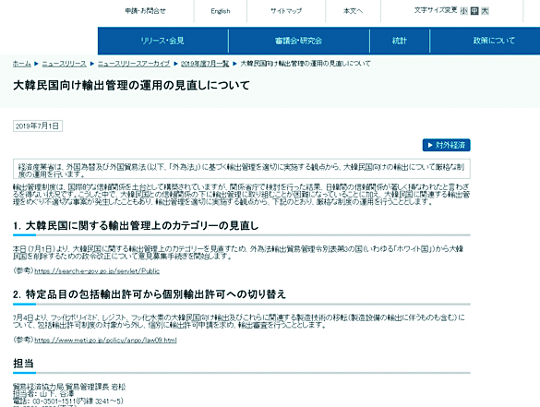Switch to the English site
Viewport: 540px width, 407px height.
pos(220,11)
